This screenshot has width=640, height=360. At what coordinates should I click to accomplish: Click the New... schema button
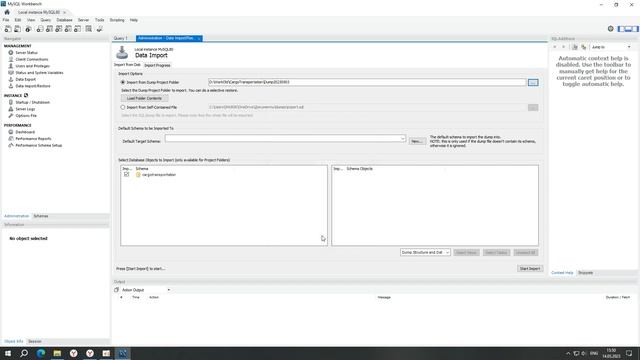416,141
